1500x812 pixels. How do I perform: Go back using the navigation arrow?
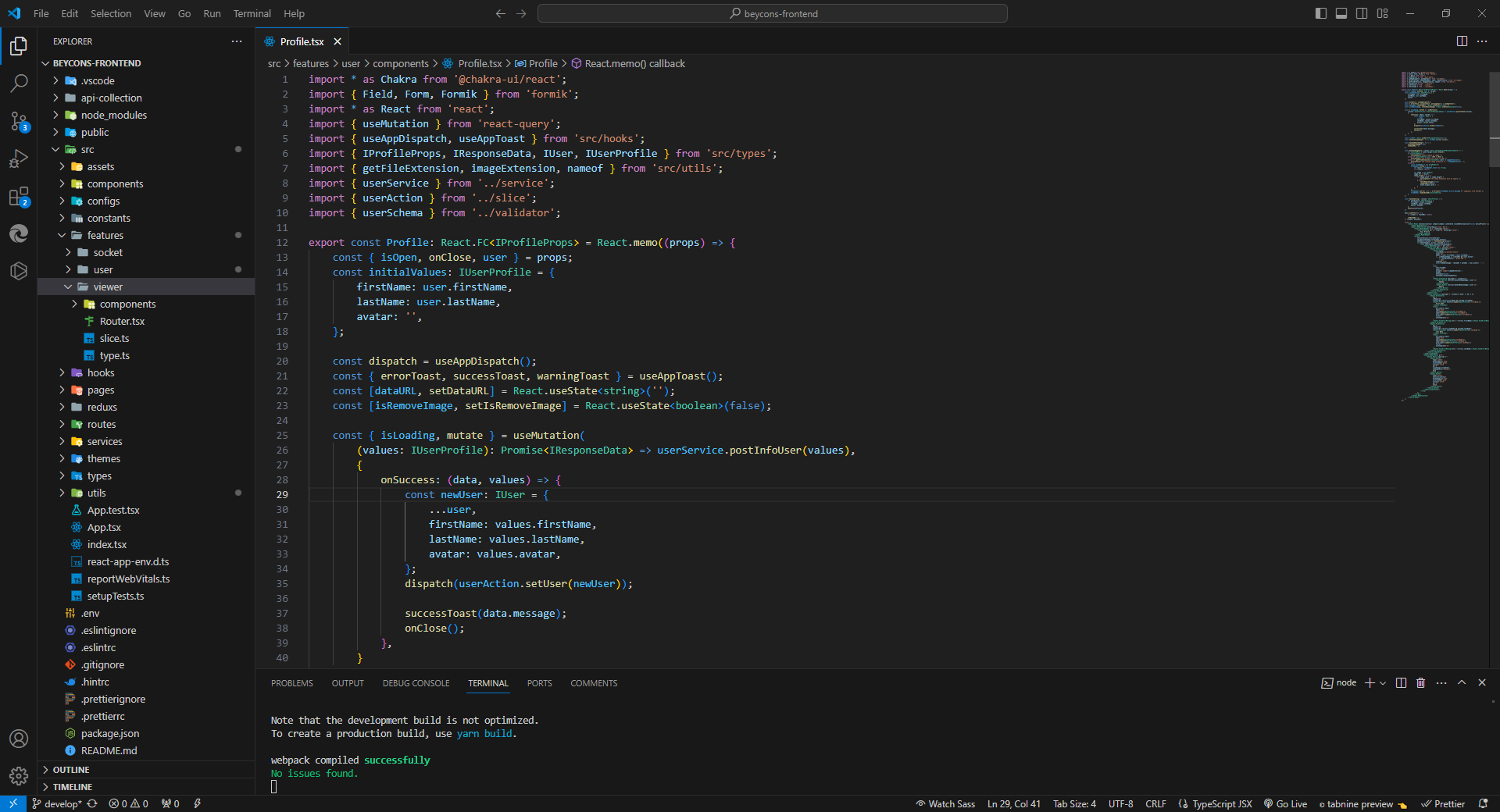tap(501, 13)
